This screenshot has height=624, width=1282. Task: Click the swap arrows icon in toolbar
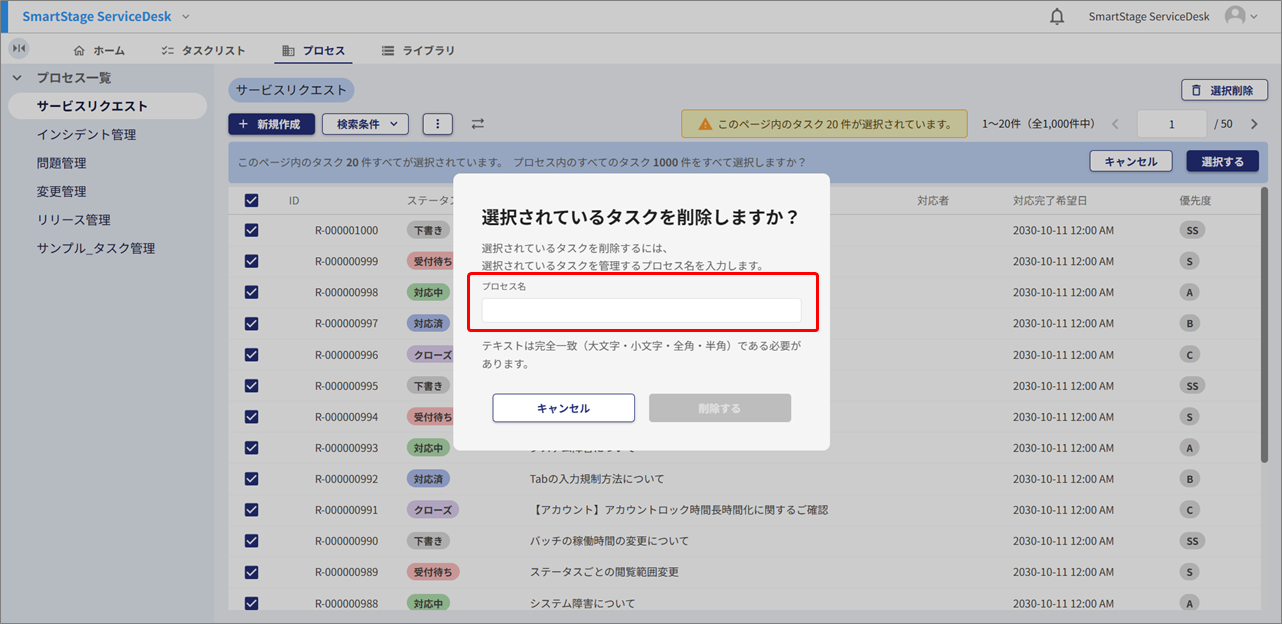tap(478, 124)
